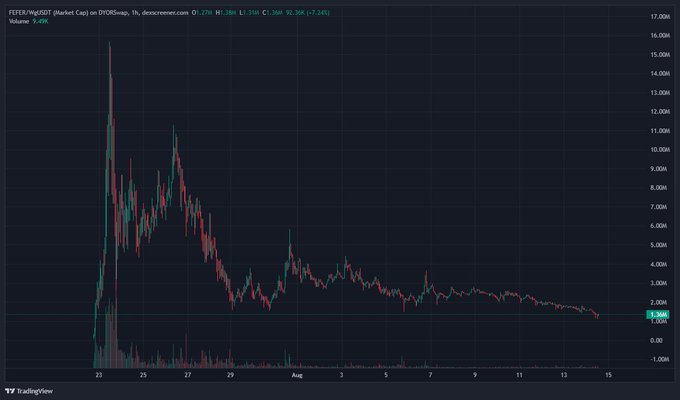Click the Aug label on time axis
680x400 pixels.
(297, 375)
